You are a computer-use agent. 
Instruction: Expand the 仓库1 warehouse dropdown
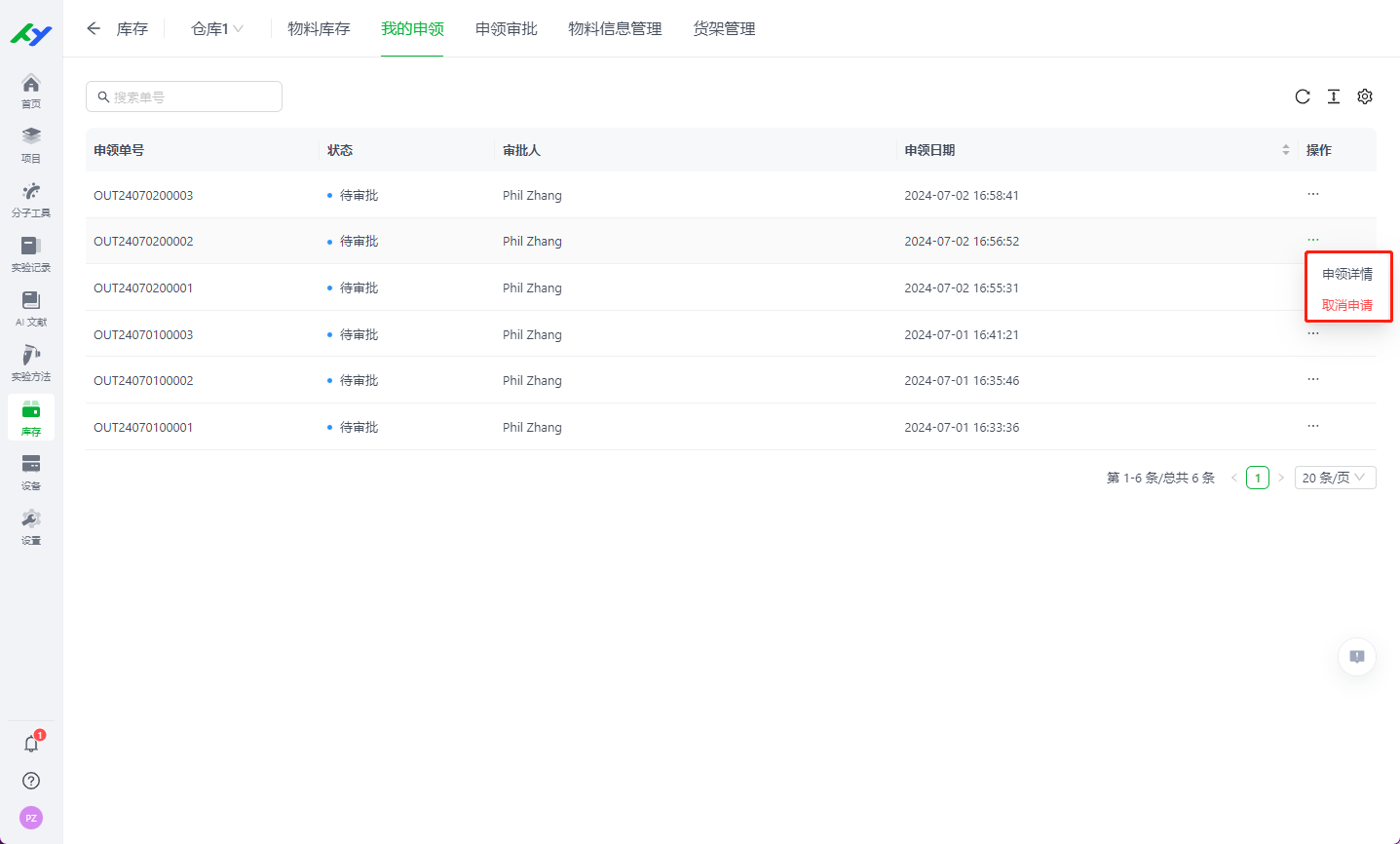217,29
